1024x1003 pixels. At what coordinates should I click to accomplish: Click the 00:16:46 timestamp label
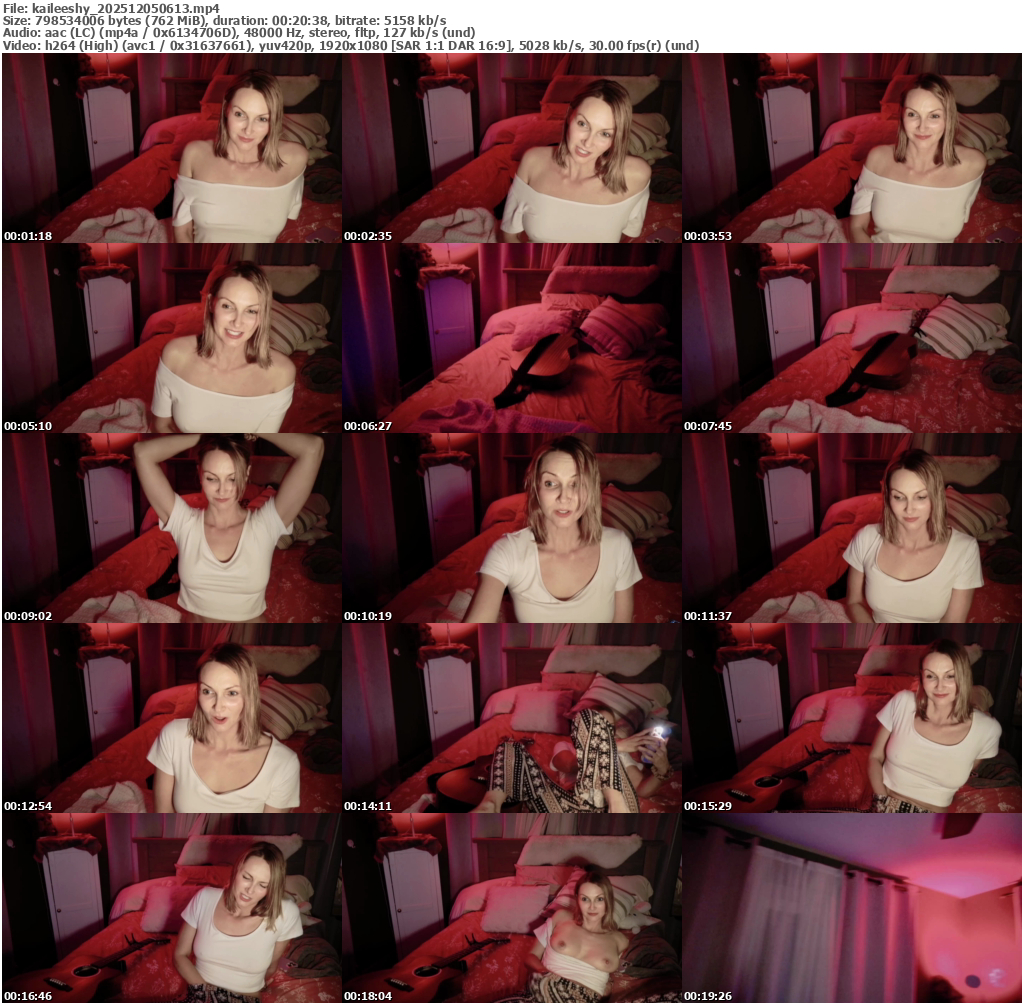click(x=28, y=996)
